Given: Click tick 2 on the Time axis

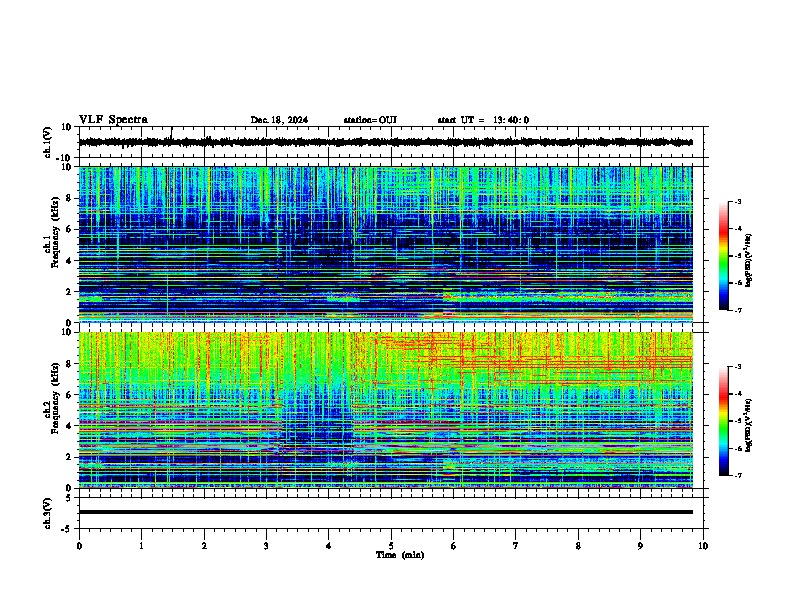Looking at the screenshot, I should [x=204, y=546].
